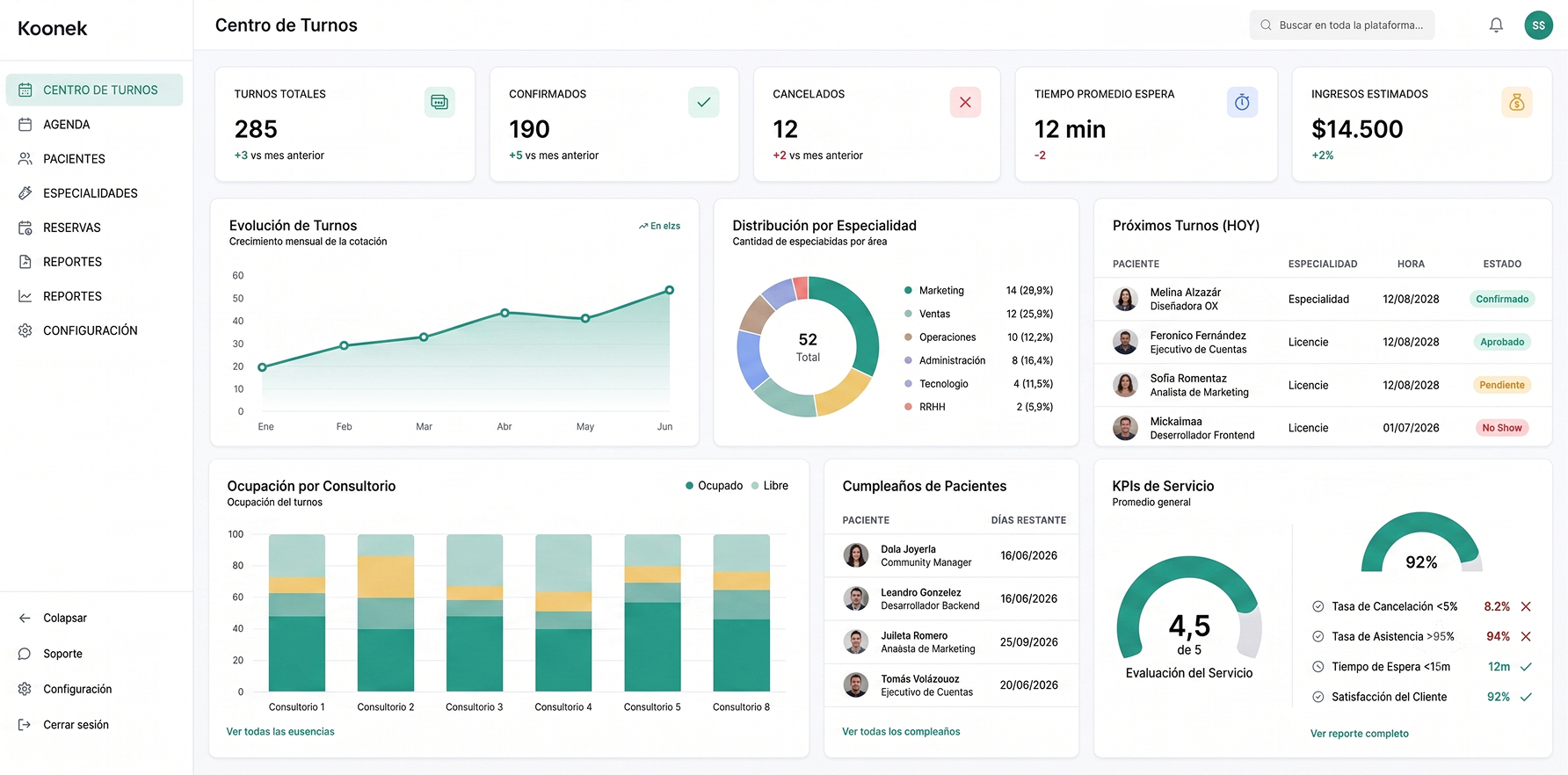Open the SS user avatar menu
The image size is (1568, 775).
tap(1538, 25)
